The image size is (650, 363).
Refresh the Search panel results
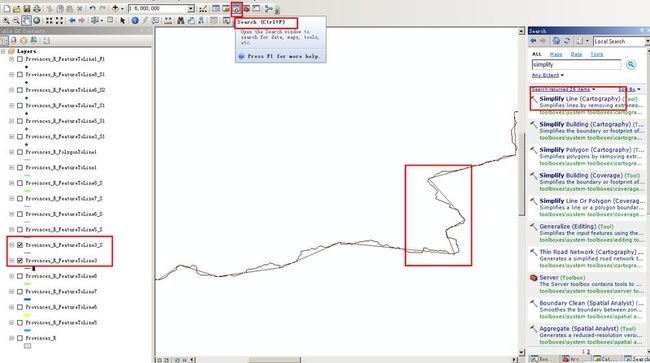[567, 41]
